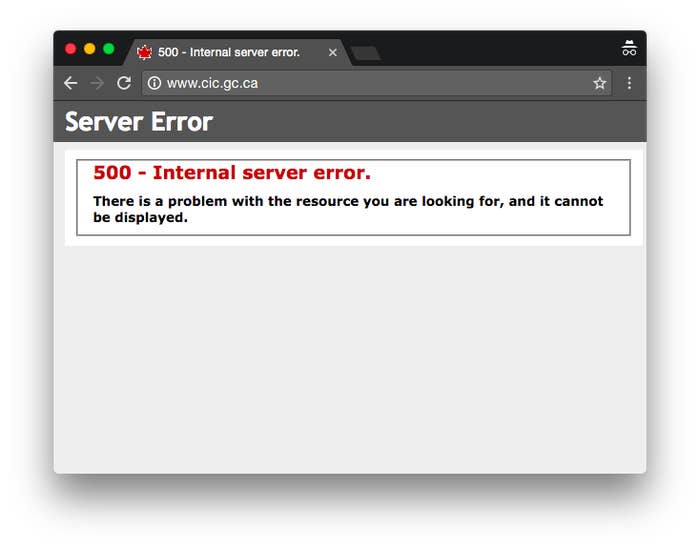
Task: Go back using the browser back arrow
Action: tap(71, 83)
